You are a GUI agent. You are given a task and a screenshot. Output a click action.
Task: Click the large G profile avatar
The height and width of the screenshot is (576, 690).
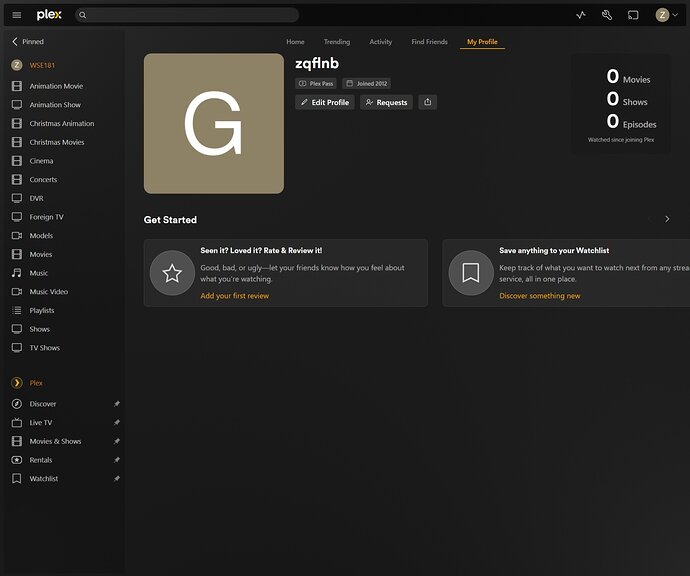tap(214, 124)
